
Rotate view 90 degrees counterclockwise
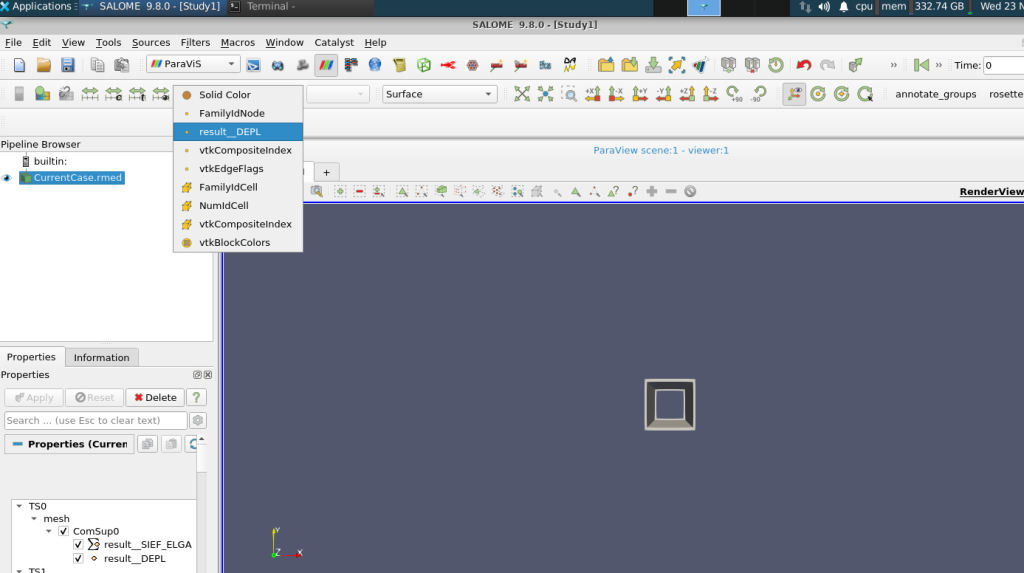[x=758, y=94]
